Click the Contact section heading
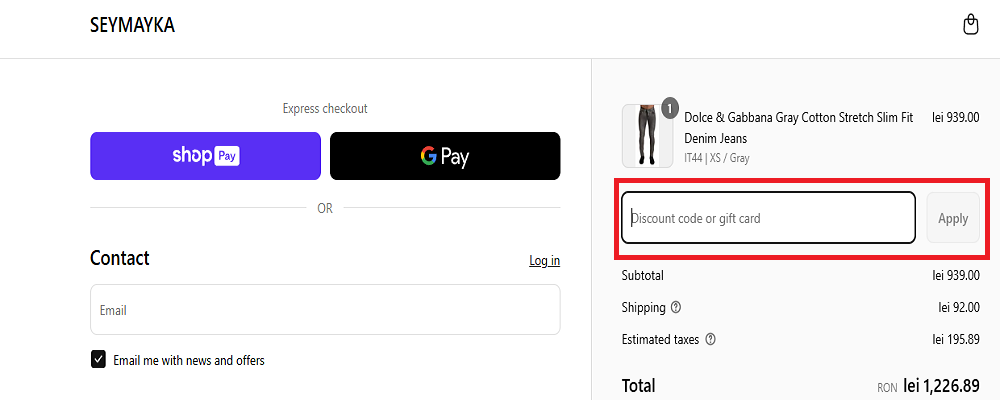 click(x=119, y=258)
